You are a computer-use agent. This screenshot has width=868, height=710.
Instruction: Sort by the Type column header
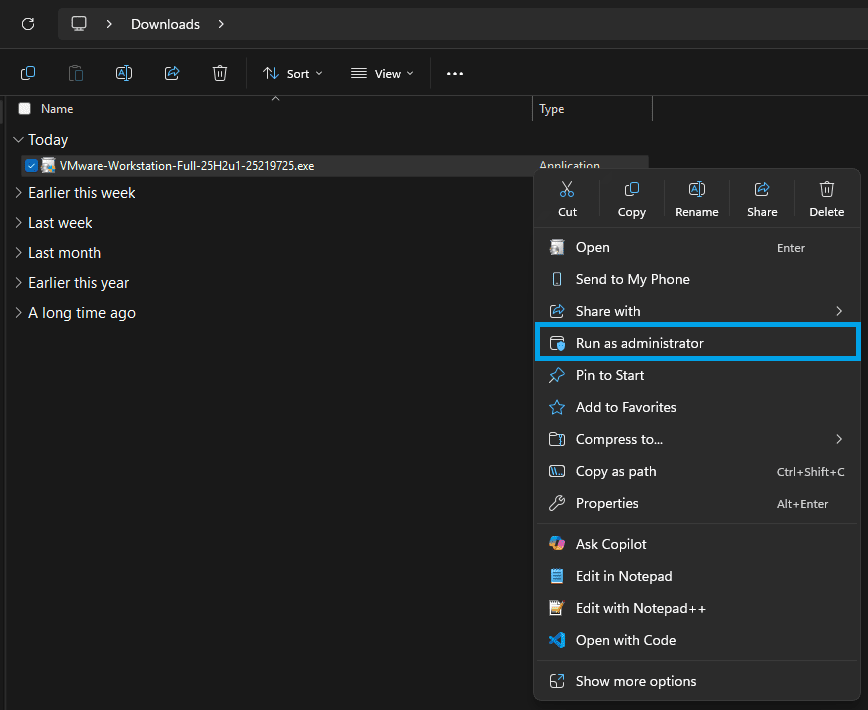tap(552, 109)
